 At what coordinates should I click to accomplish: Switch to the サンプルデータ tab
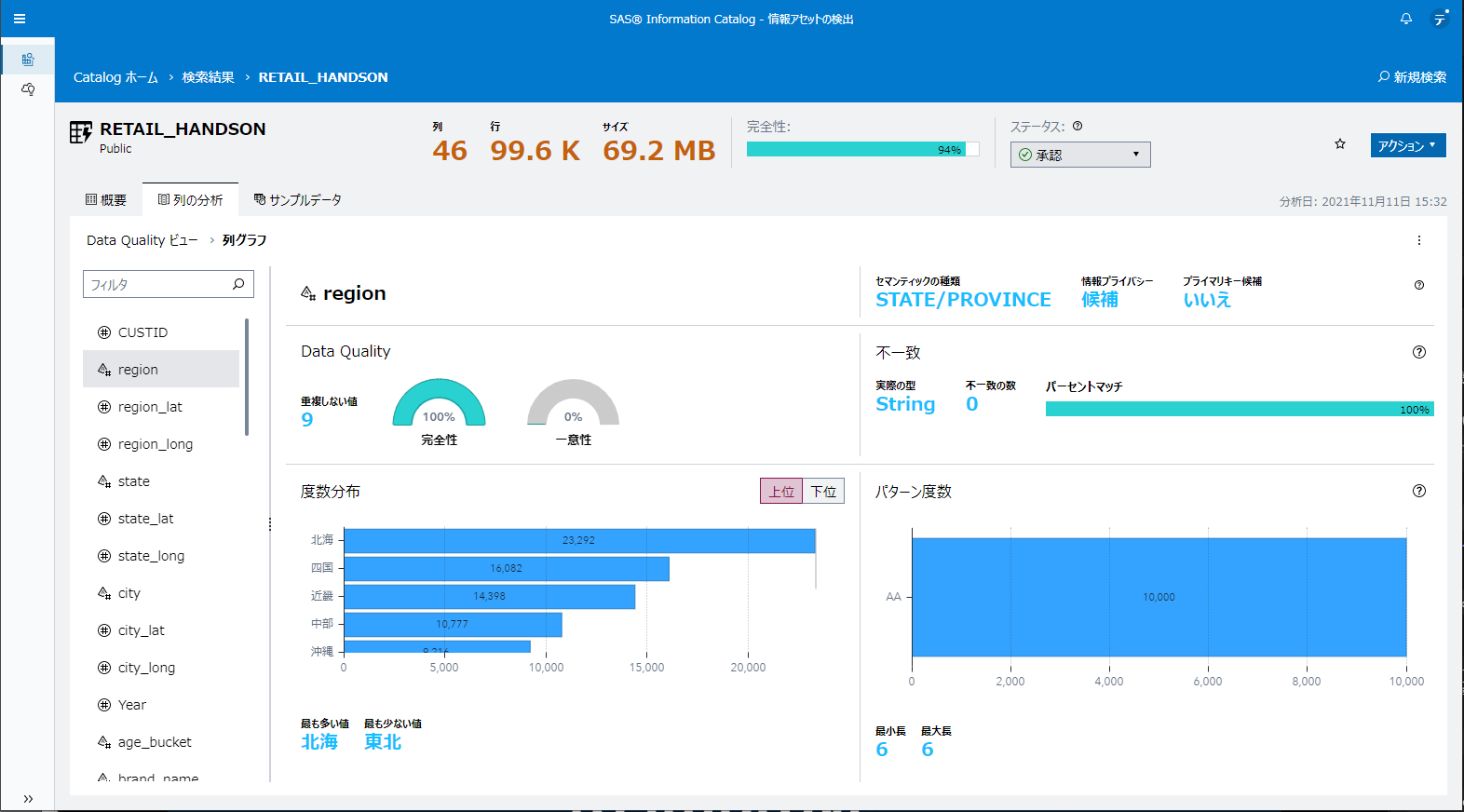point(298,199)
